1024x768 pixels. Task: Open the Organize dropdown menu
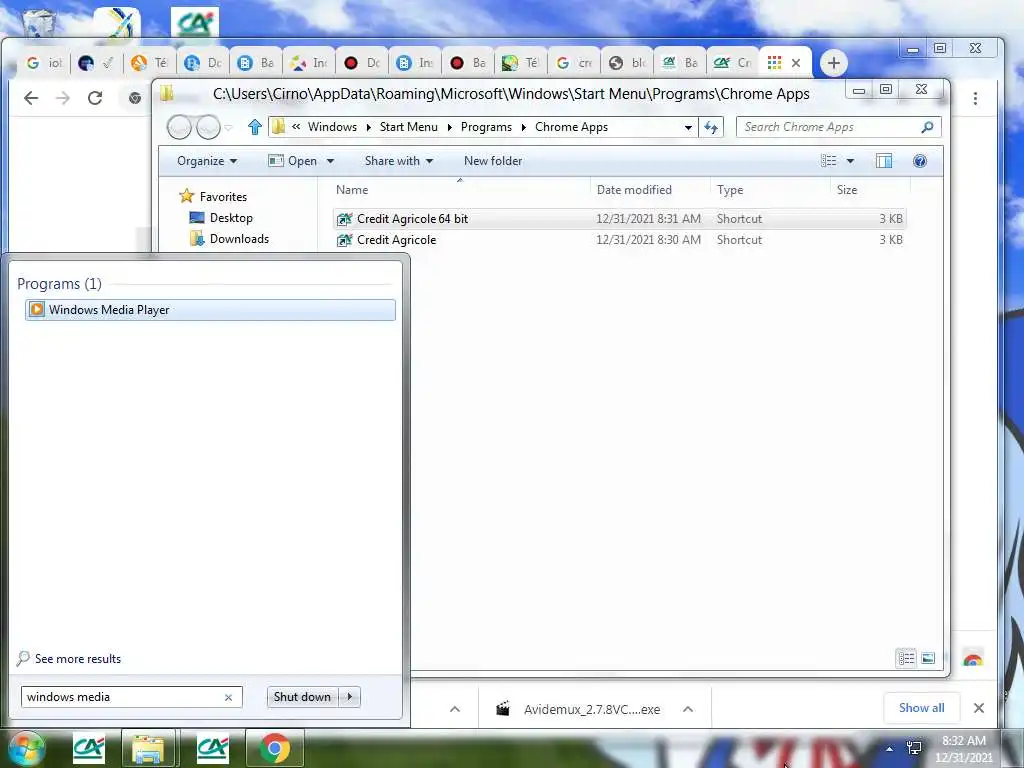(x=206, y=161)
